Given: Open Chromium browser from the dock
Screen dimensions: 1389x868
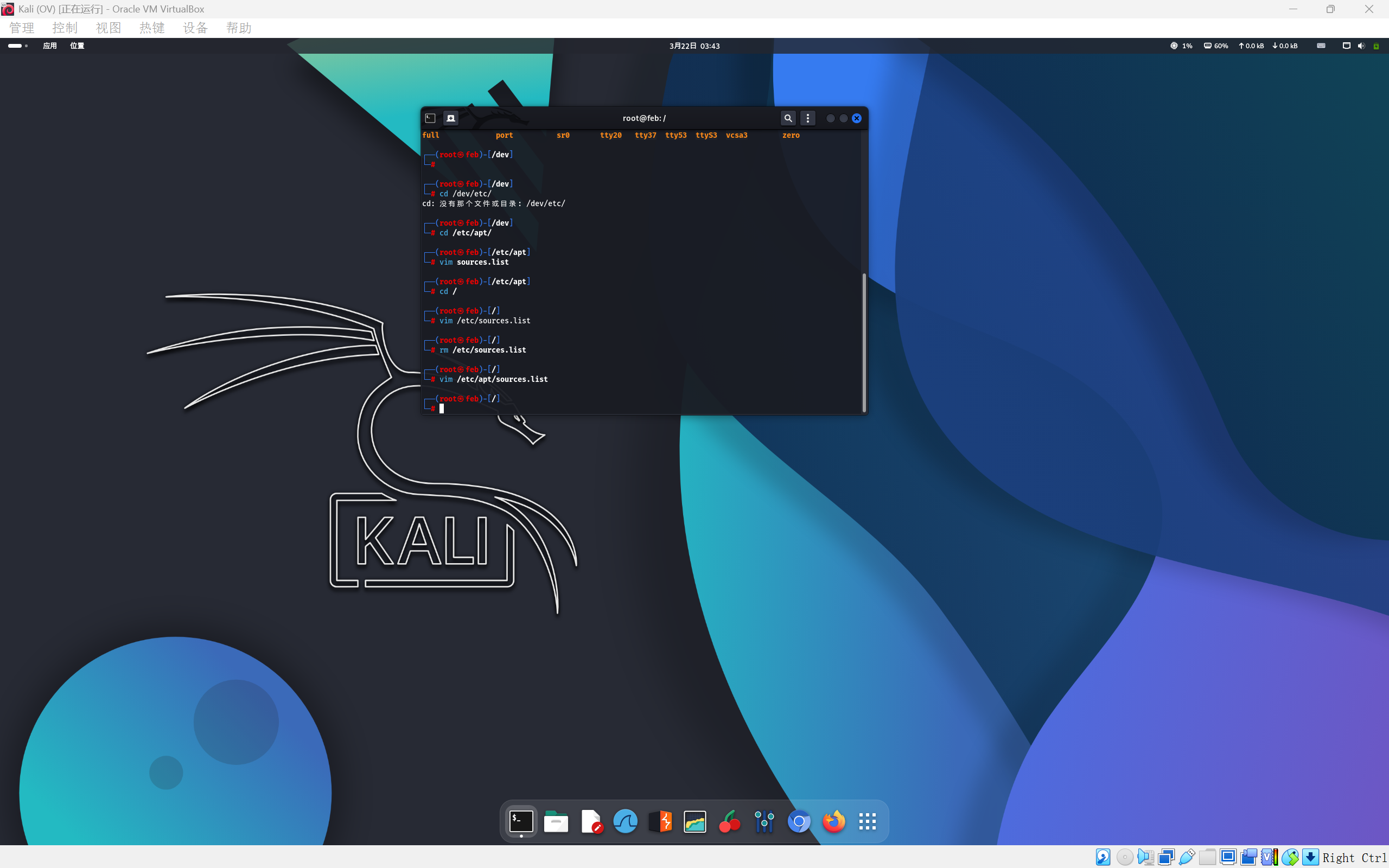Looking at the screenshot, I should pyautogui.click(x=799, y=821).
